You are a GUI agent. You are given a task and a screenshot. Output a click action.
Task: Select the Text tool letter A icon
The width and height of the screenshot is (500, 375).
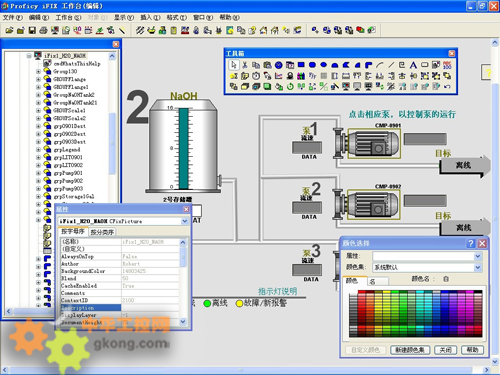tap(413, 65)
